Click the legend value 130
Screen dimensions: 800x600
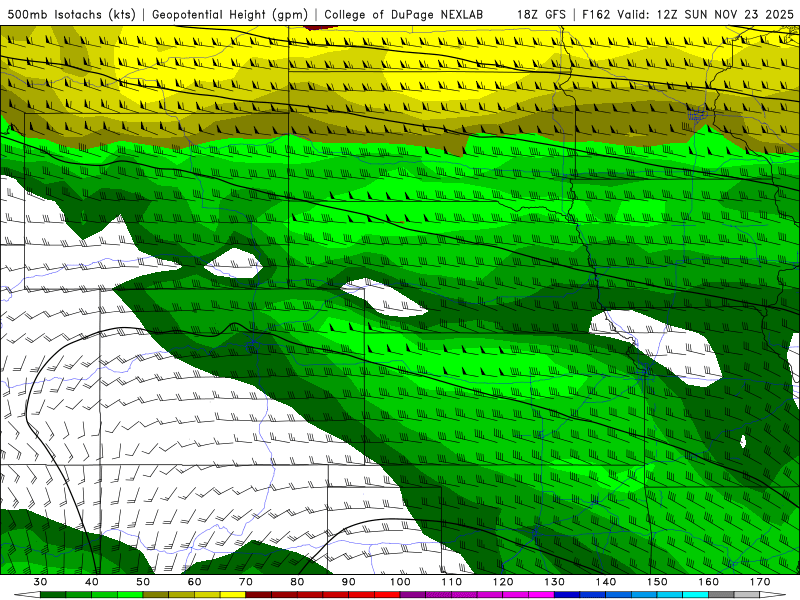554,582
